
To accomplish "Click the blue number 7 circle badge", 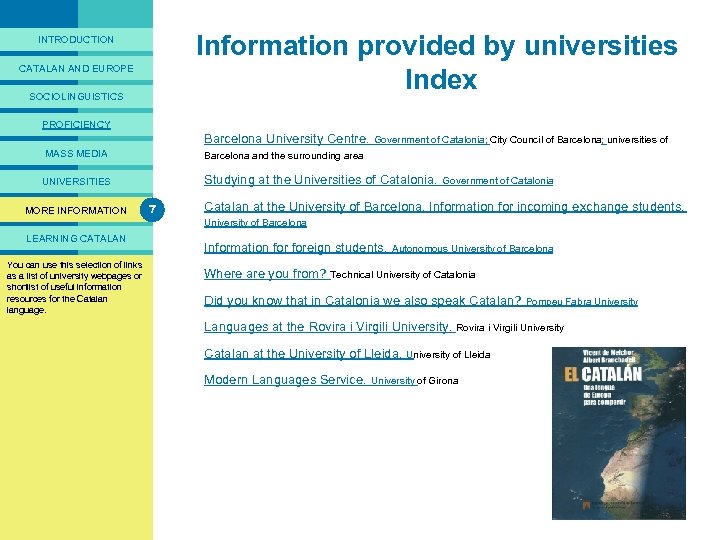I will point(152,209).
